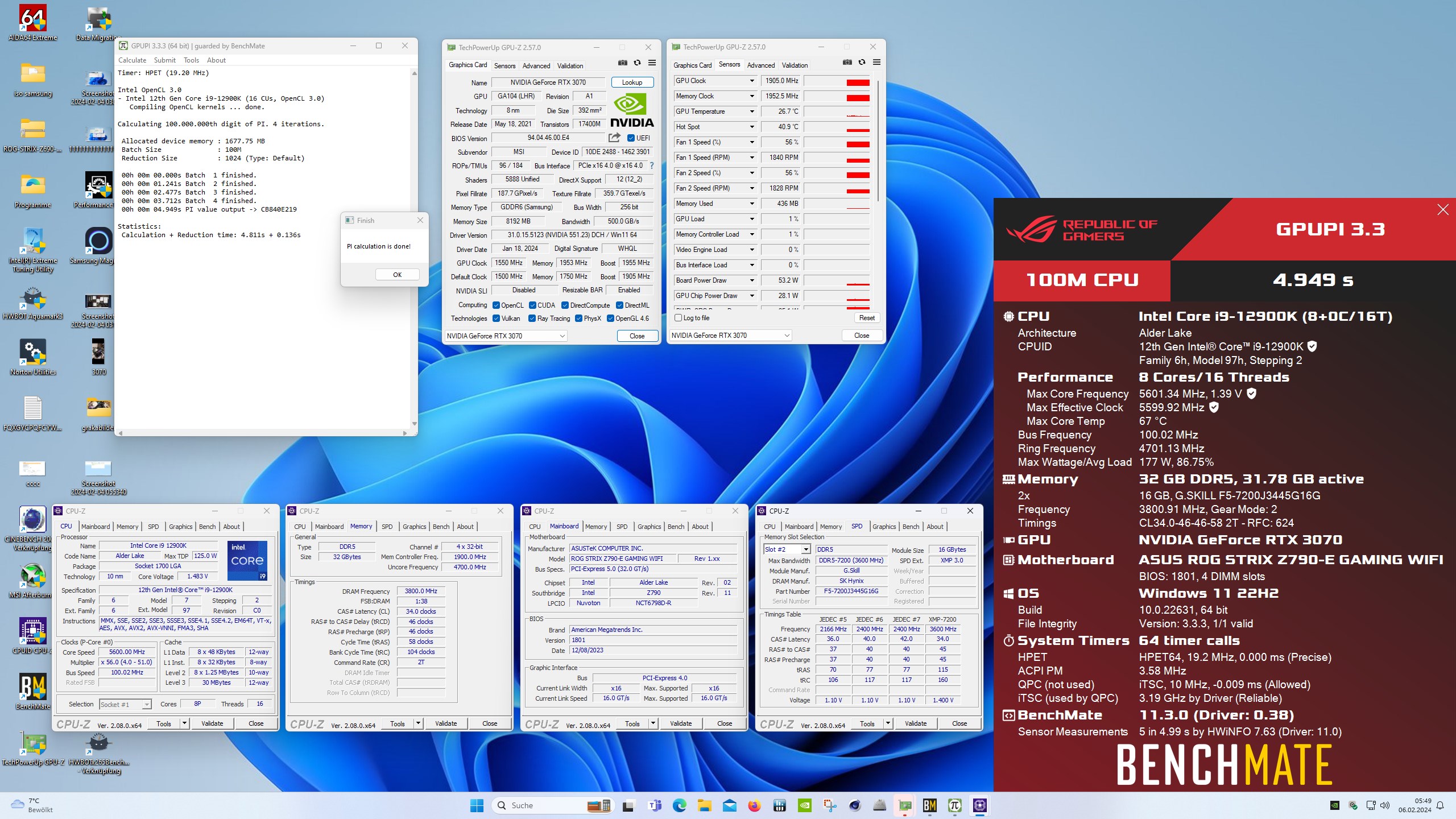Open GPU selector in left GPU-Z window

tap(506, 336)
